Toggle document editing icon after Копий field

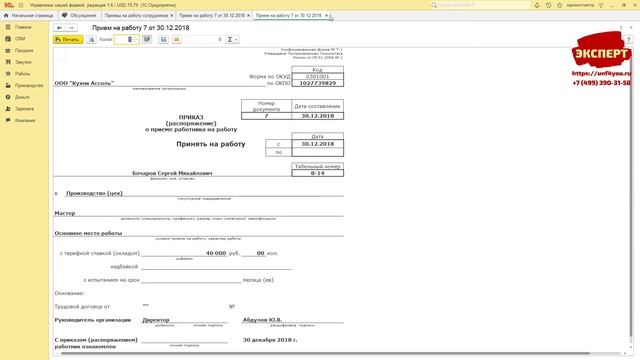147,40
